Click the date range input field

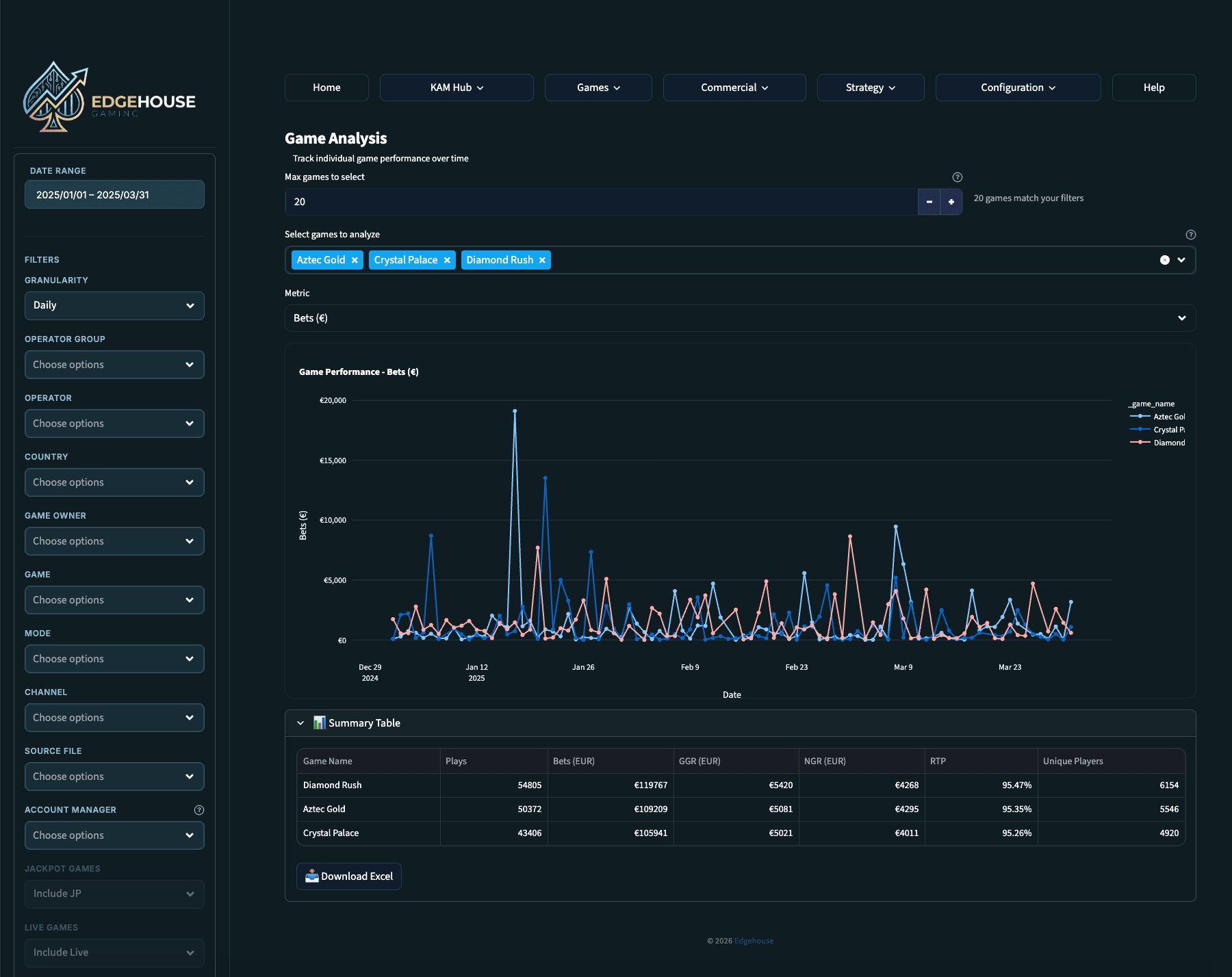click(x=114, y=195)
